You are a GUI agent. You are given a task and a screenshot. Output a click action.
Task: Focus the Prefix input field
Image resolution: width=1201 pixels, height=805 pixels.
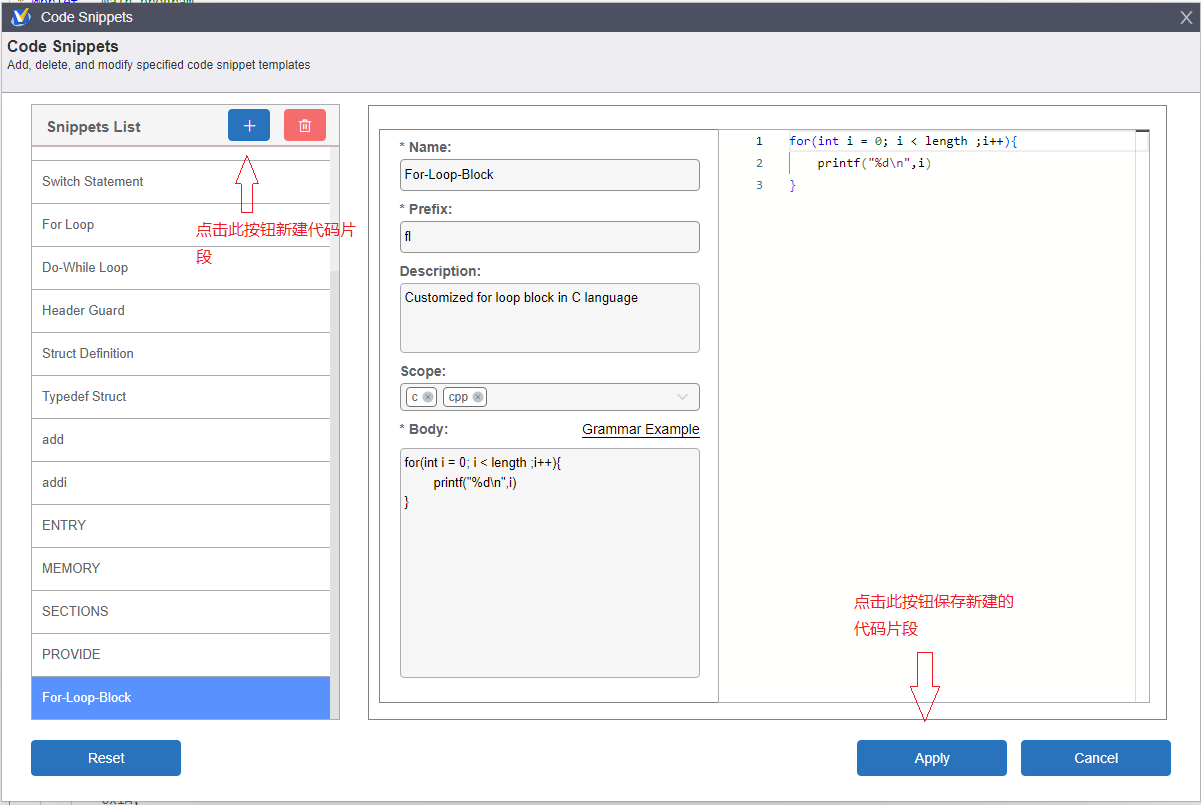click(550, 237)
